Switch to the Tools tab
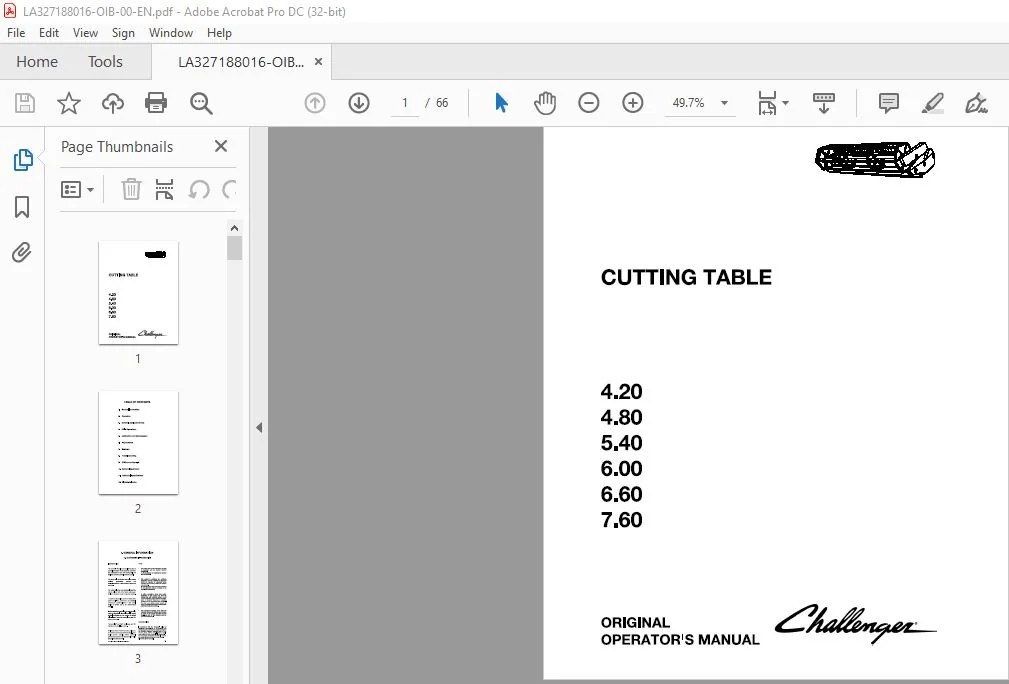 105,62
